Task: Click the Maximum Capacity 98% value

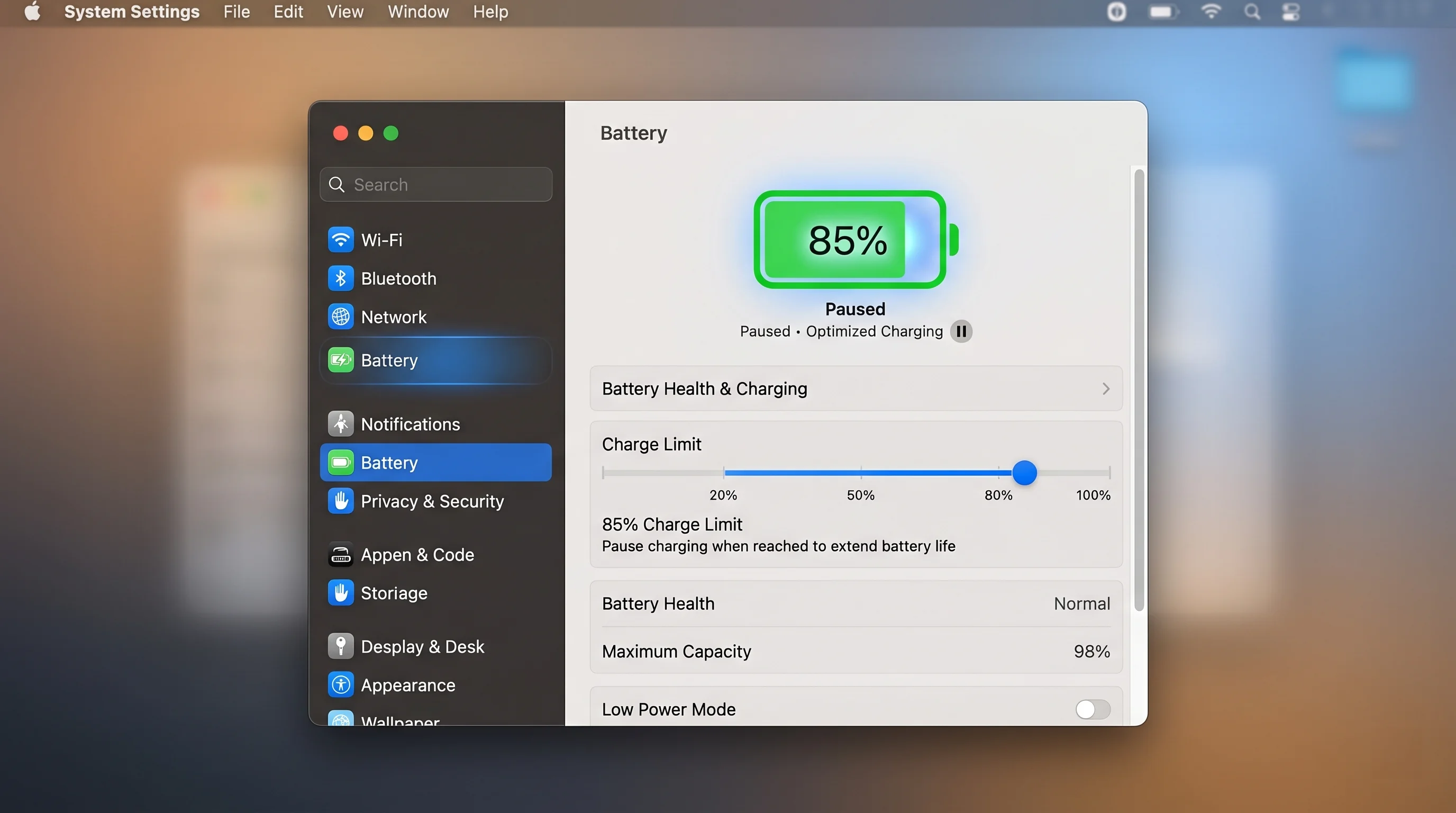Action: click(1091, 652)
